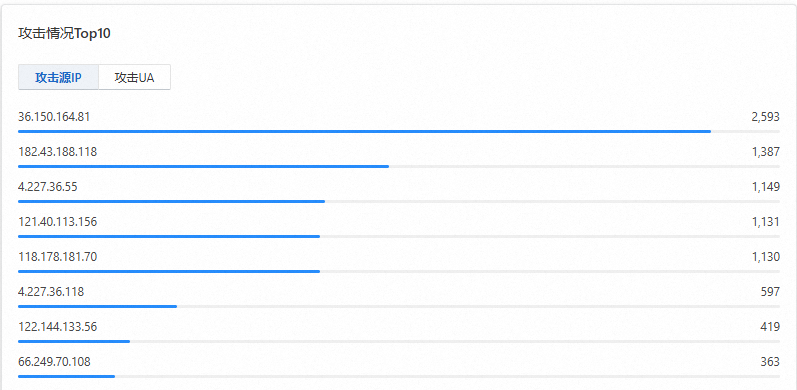Screen dimensions: 797x390
Task: Select the 攻击源IP tab
Action: coord(58,77)
